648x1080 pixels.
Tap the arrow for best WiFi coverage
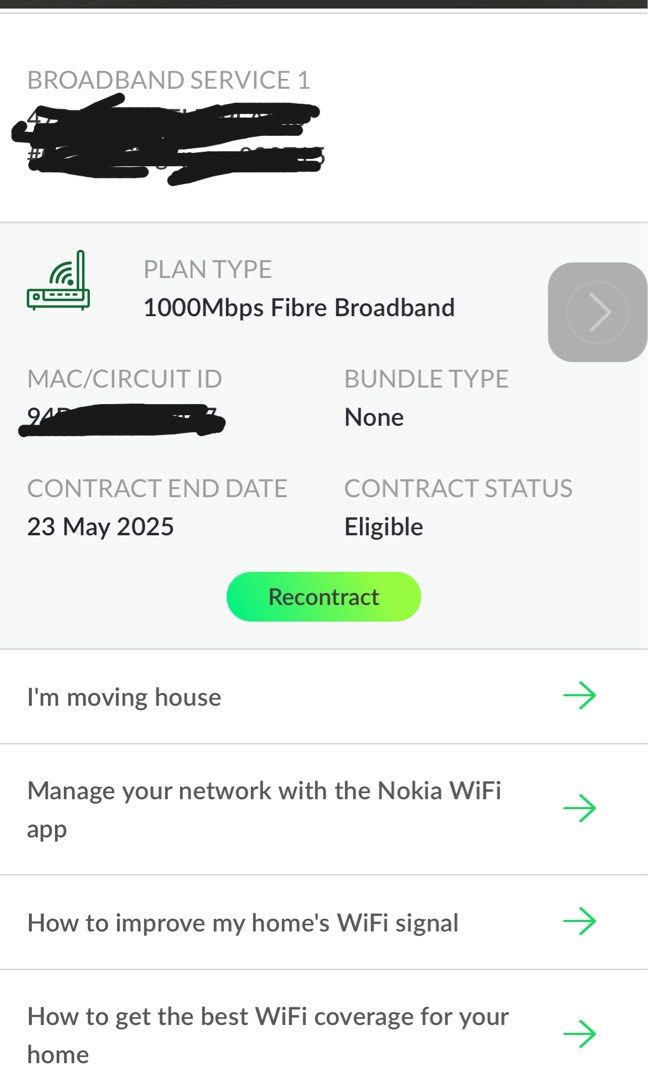(581, 1035)
